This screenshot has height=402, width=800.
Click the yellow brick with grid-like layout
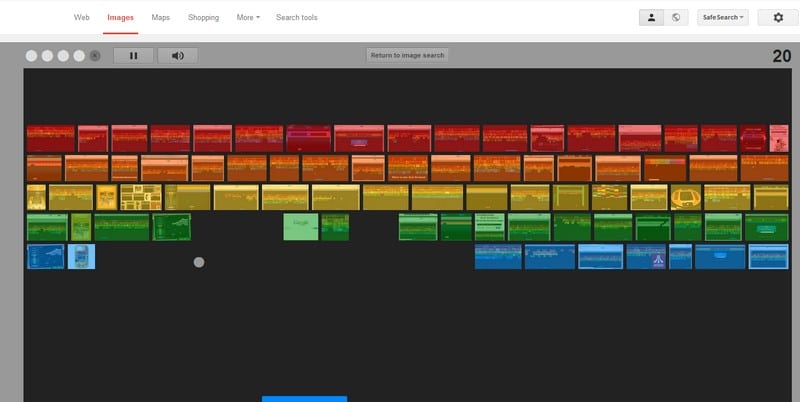pyautogui.click(x=141, y=197)
